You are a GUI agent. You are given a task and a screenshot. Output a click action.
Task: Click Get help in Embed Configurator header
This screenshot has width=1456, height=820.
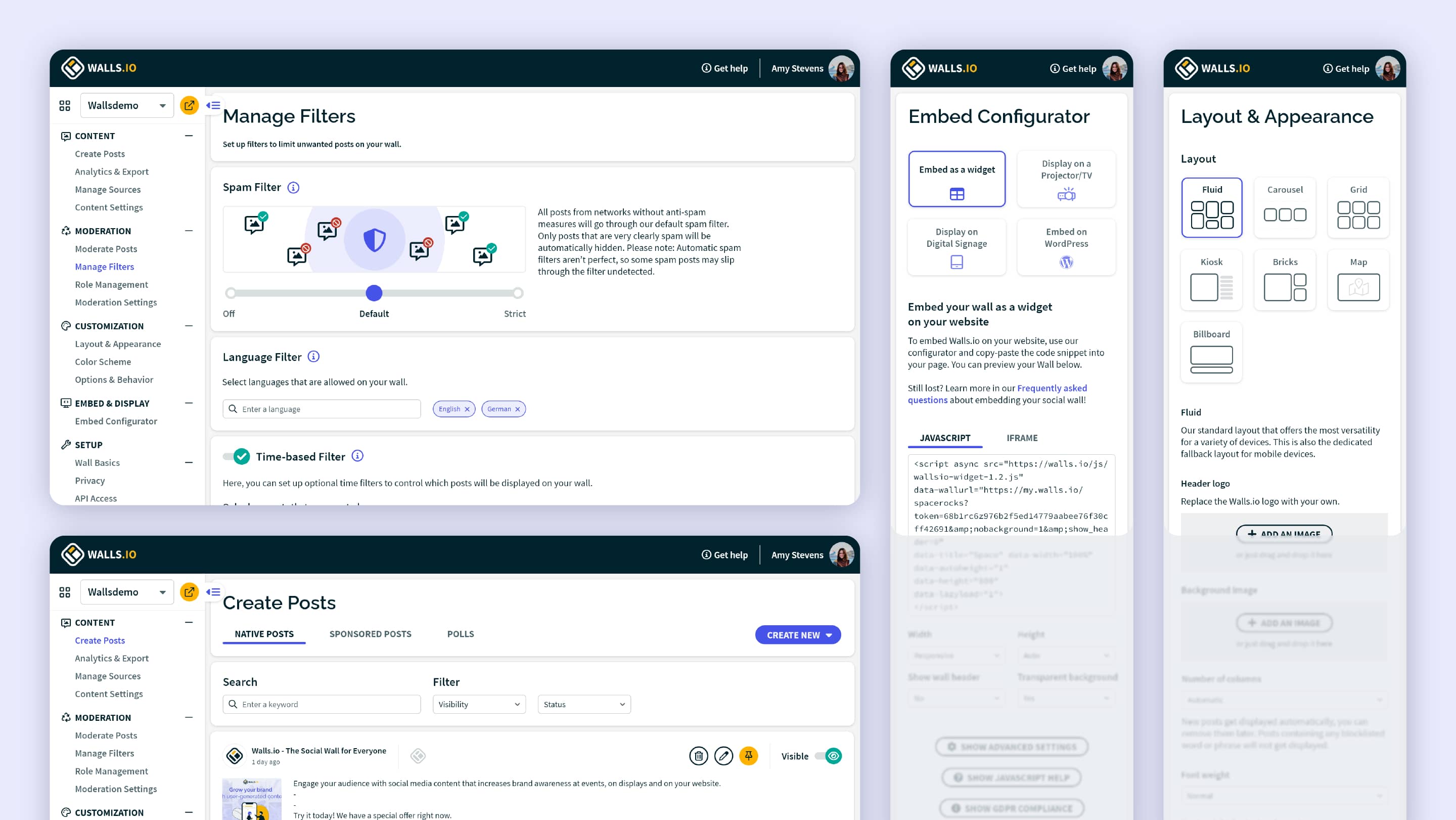coord(1073,68)
